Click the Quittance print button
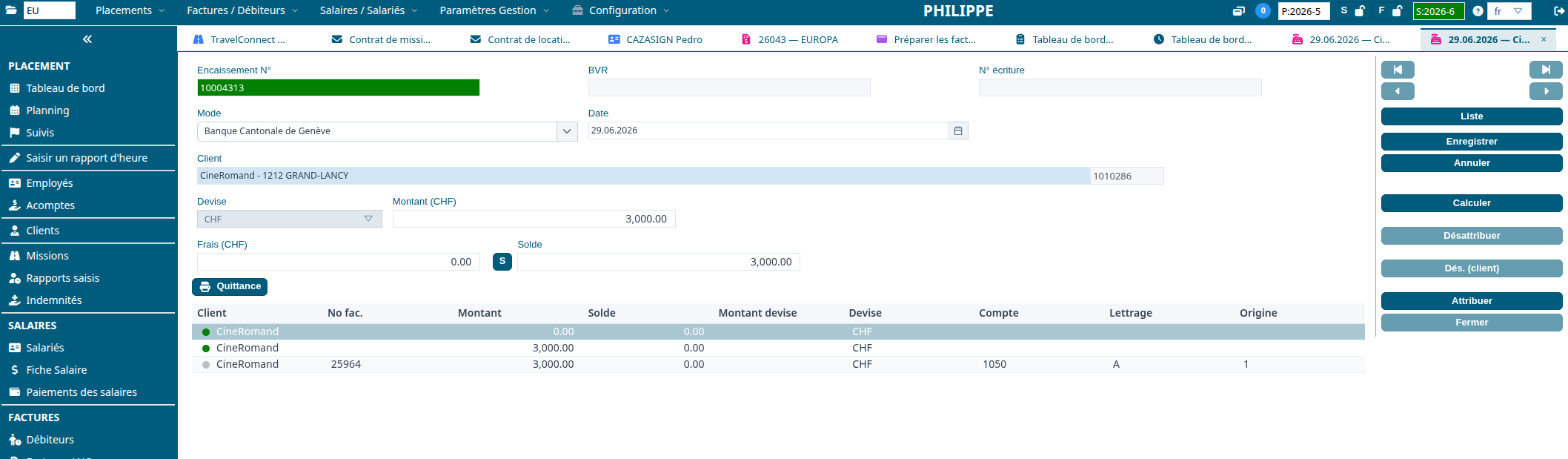The image size is (1568, 459). point(230,287)
